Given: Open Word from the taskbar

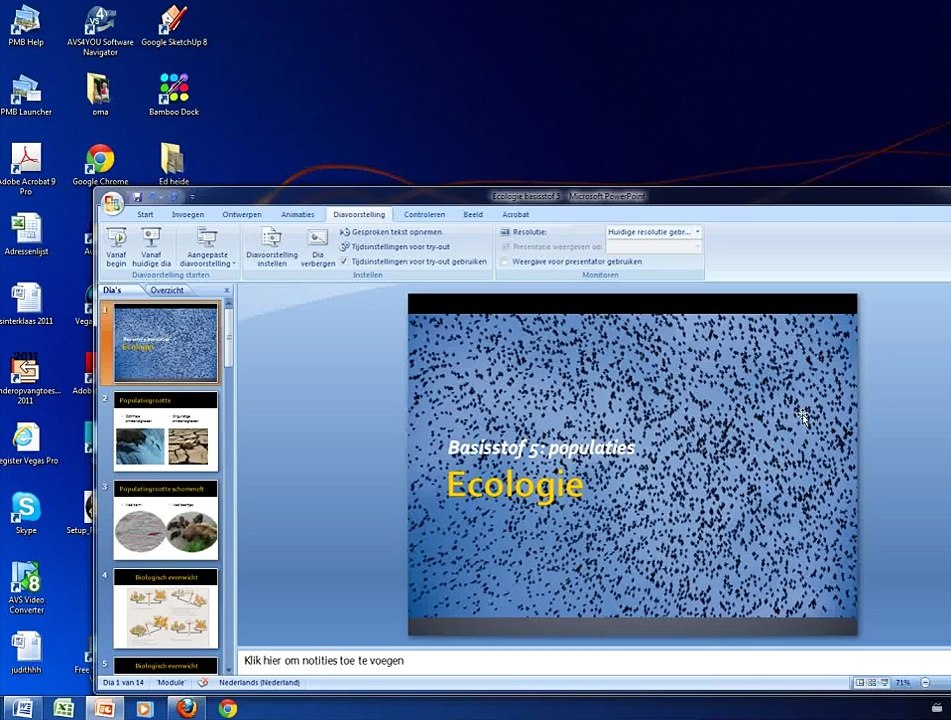Looking at the screenshot, I should tap(23, 708).
